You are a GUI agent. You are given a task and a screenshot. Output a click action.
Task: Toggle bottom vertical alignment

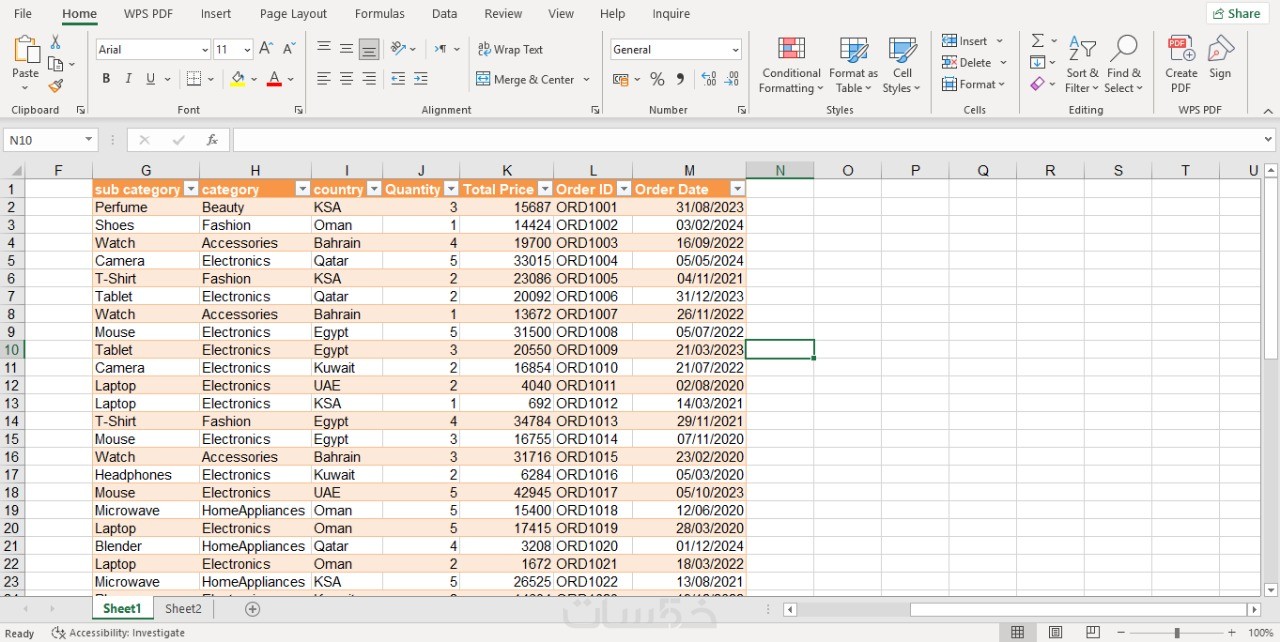coord(369,49)
